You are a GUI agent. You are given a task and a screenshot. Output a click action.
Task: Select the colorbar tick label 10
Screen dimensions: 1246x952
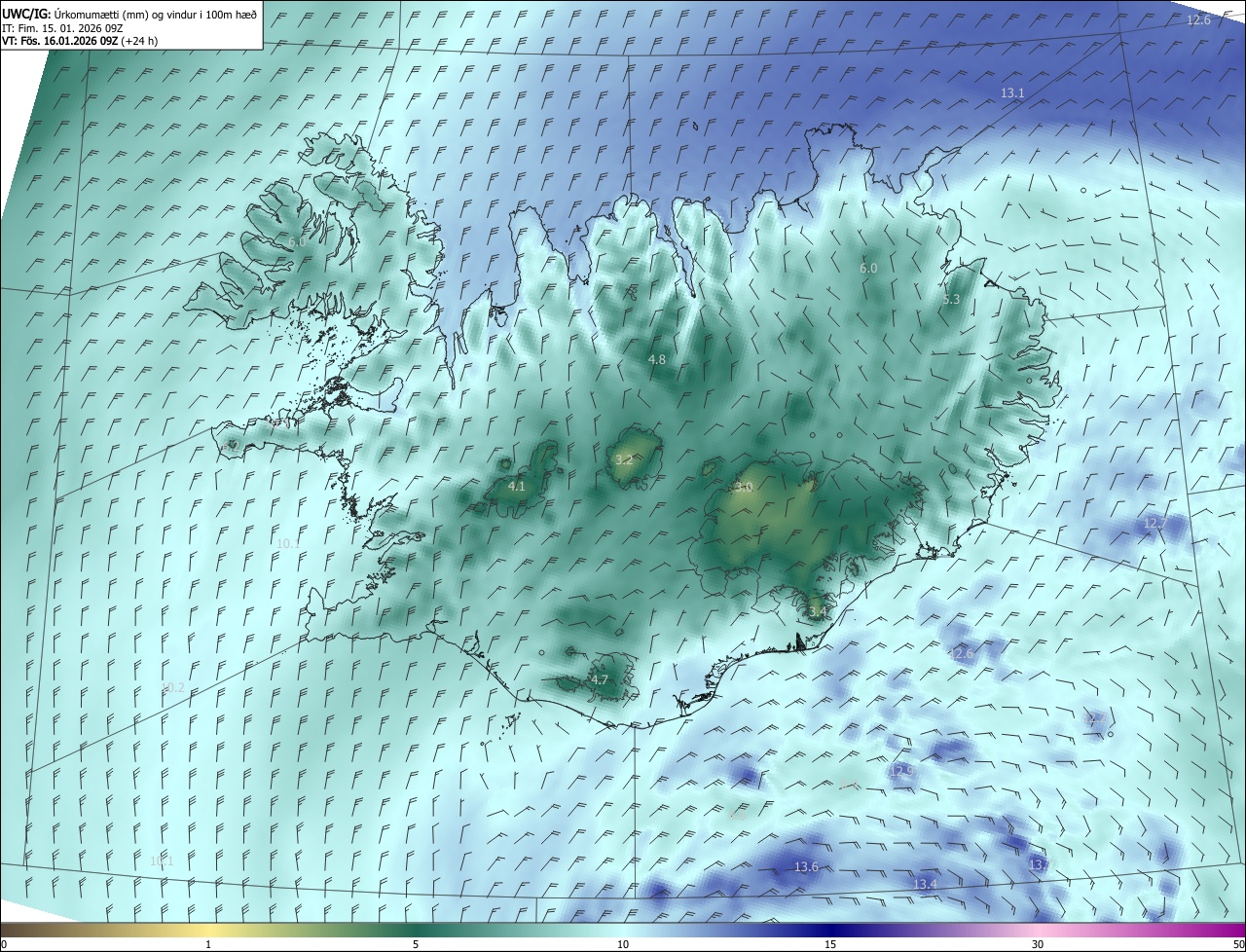(x=623, y=944)
